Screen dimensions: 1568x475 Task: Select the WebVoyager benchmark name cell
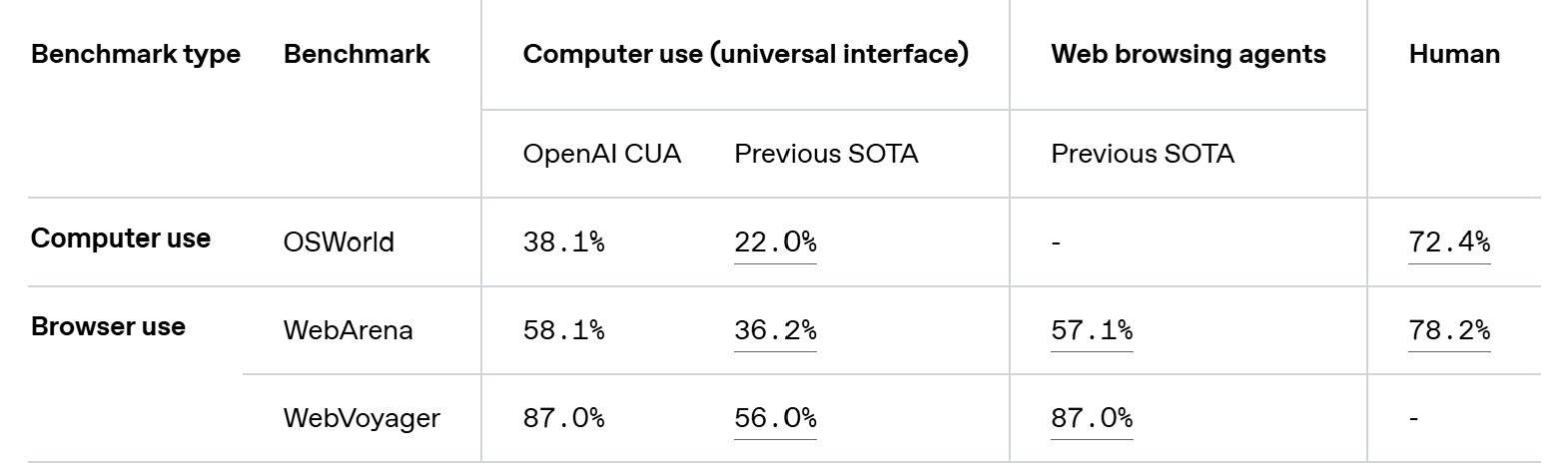(362, 418)
